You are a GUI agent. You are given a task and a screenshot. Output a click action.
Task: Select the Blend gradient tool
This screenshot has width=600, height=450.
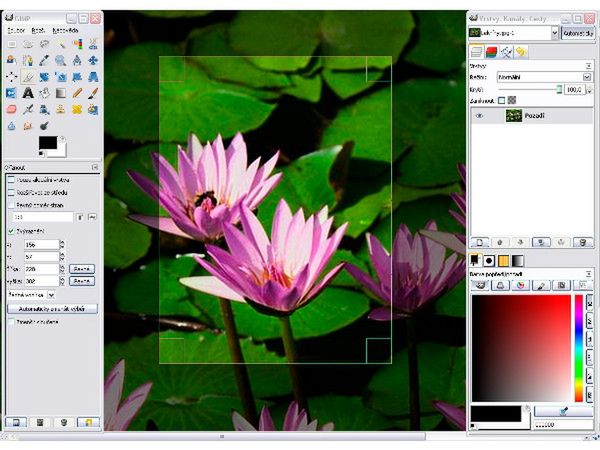(x=60, y=93)
